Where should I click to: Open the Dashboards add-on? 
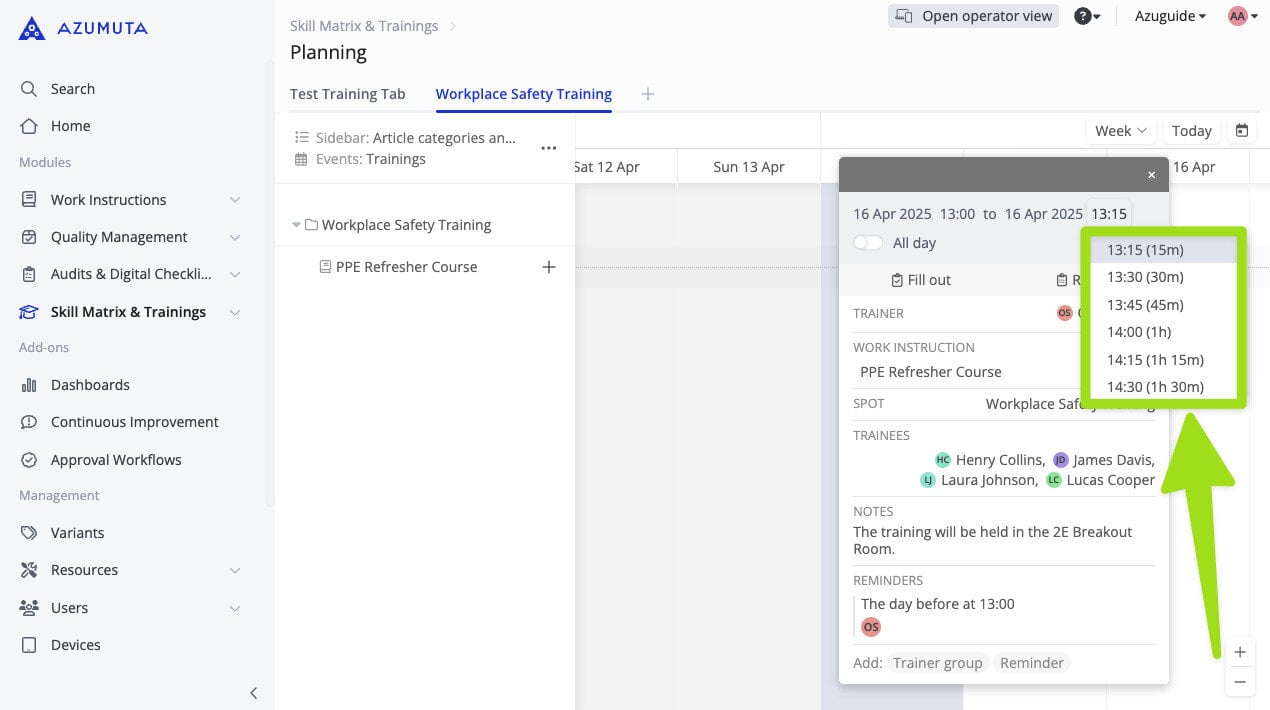[x=90, y=384]
